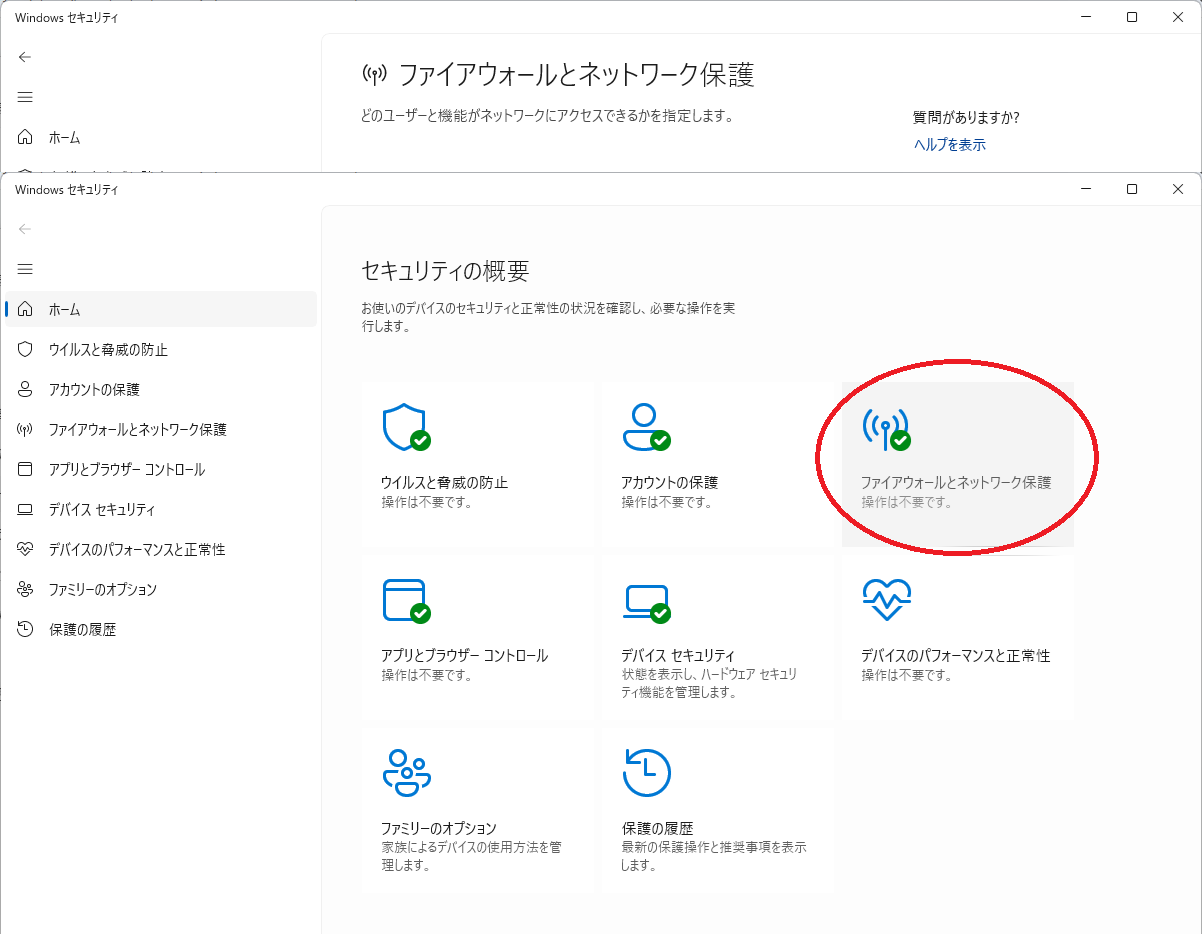Select ファイアウォールとネットワーク保護 in the sidebar
The height and width of the screenshot is (934, 1202).
tap(161, 430)
